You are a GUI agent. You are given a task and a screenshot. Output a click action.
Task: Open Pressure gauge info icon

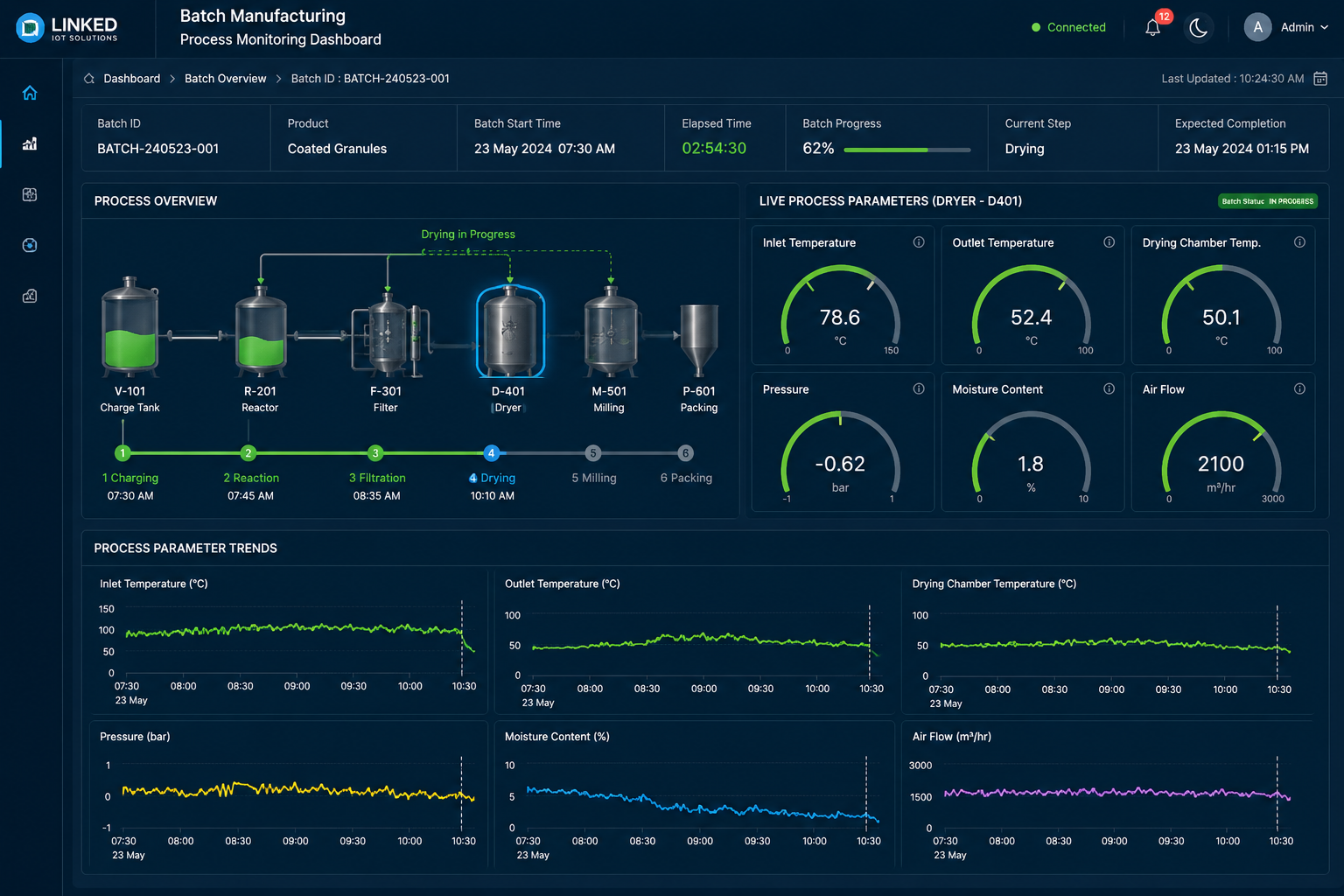919,388
